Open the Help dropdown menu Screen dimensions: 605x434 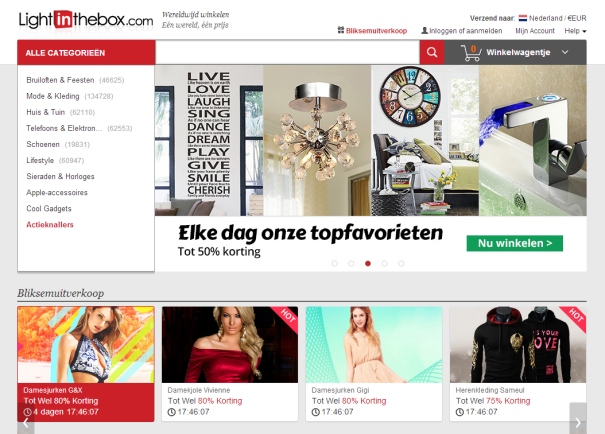coord(575,31)
